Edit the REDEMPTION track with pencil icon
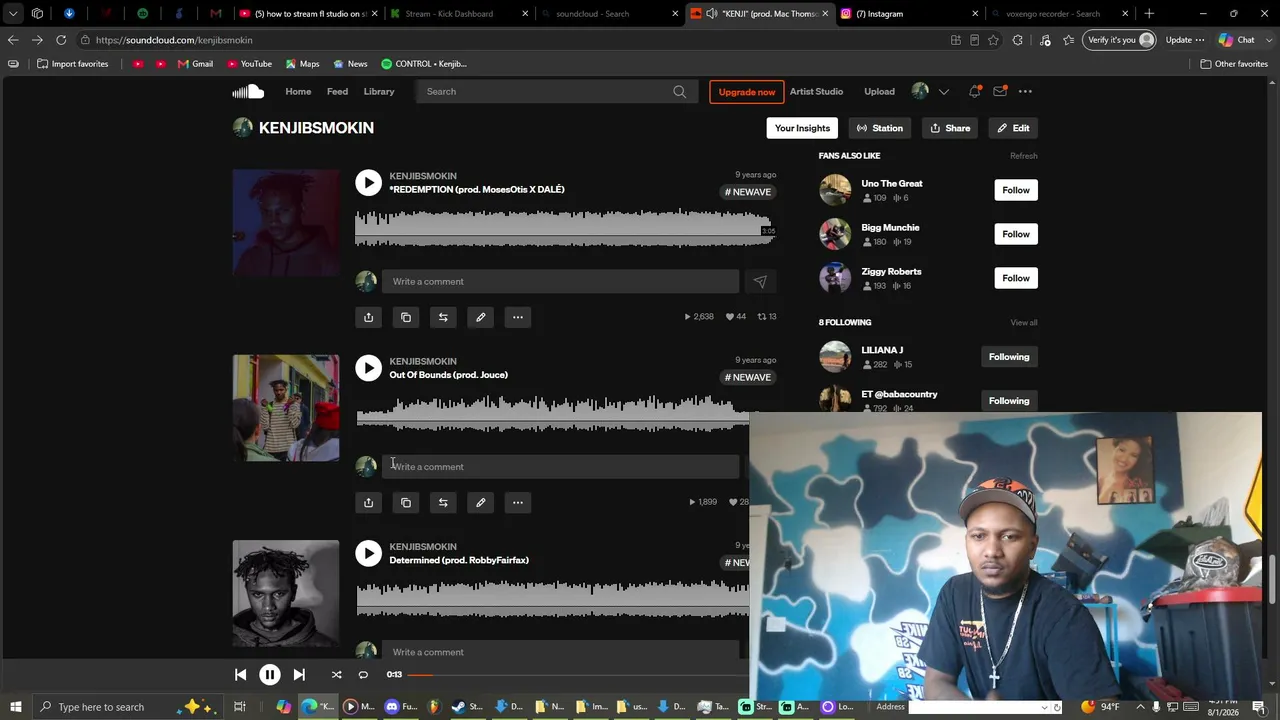1280x720 pixels. 481,317
